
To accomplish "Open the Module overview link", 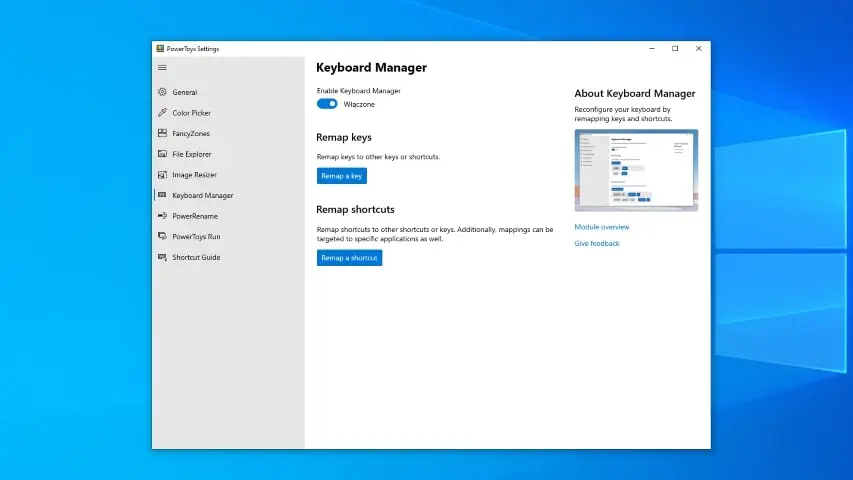I will 602,227.
